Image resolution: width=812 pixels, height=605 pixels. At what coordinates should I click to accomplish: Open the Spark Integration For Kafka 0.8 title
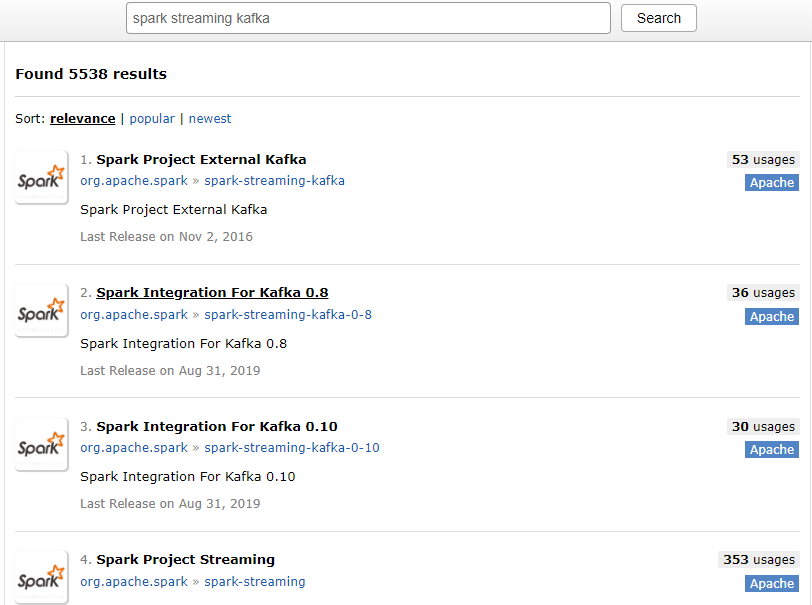(212, 293)
